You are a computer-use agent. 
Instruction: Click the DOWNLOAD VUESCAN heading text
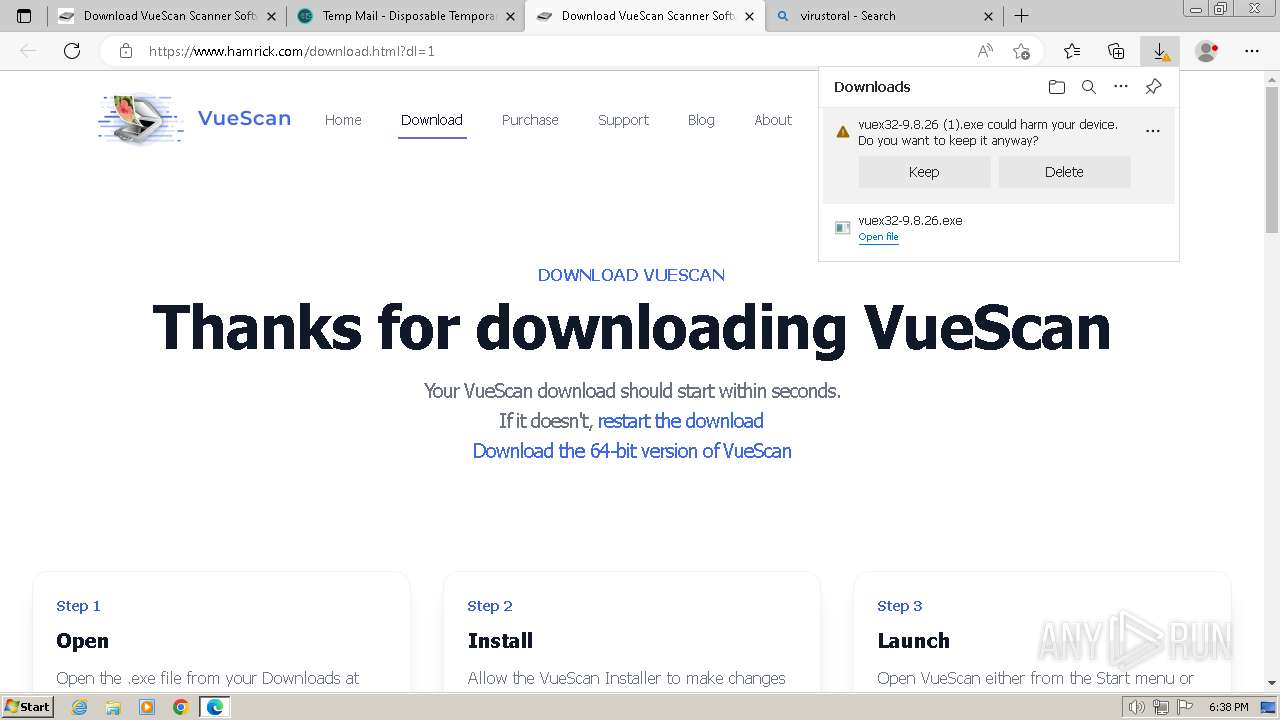coord(631,275)
